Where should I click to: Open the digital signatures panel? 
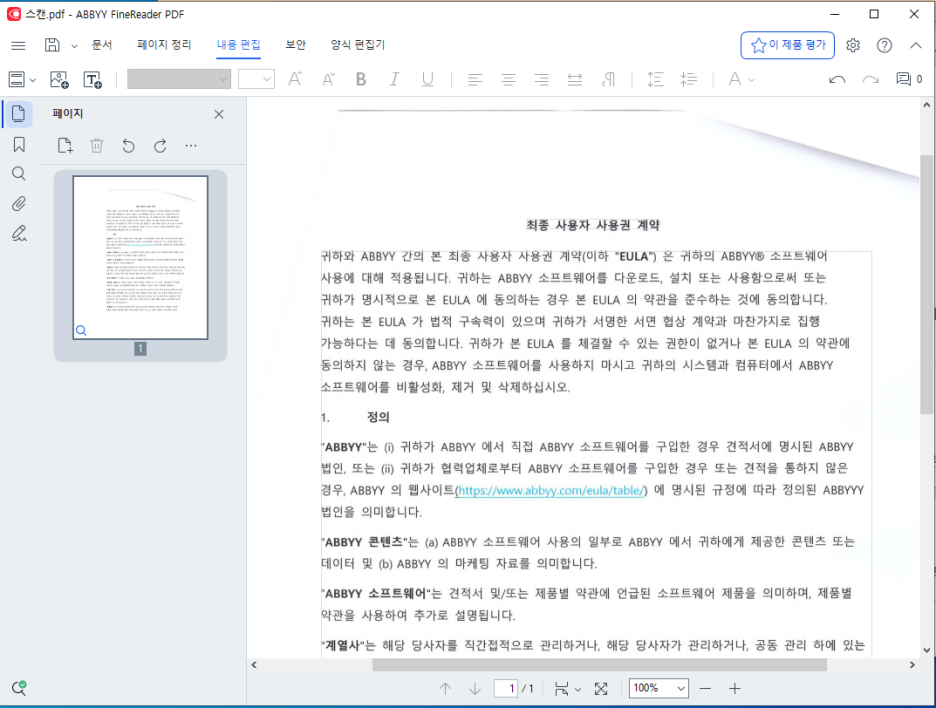pyautogui.click(x=19, y=233)
